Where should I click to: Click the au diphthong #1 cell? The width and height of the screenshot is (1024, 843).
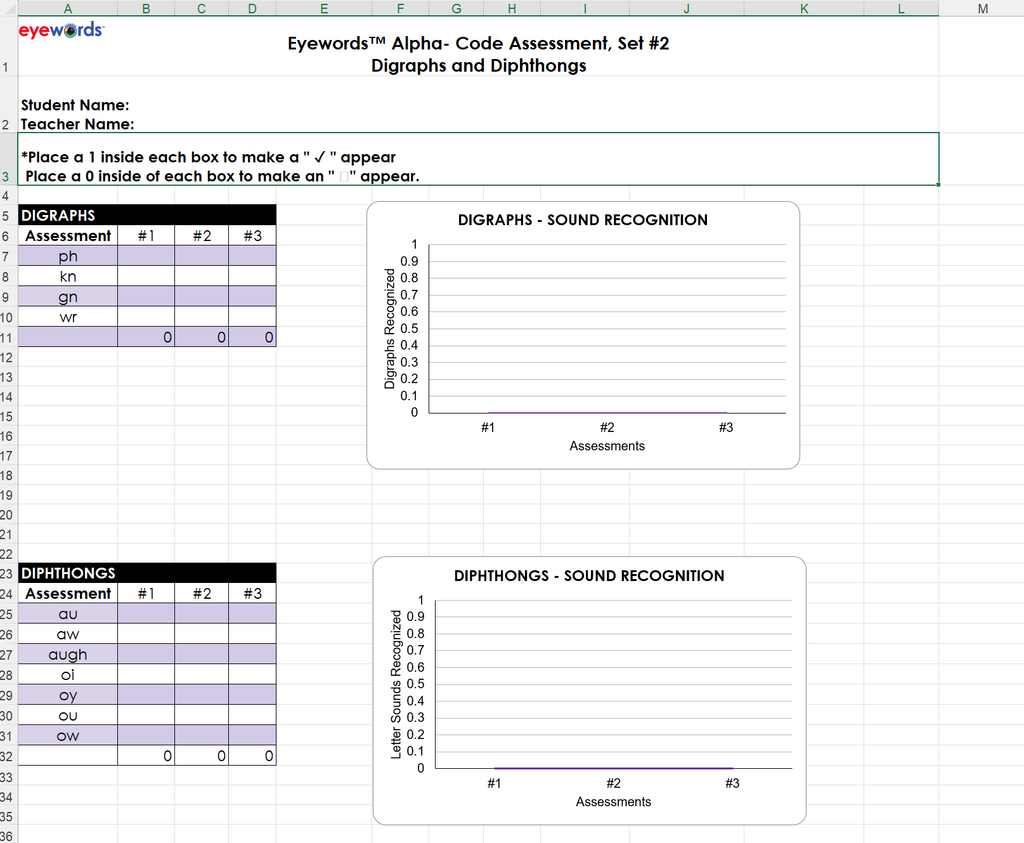pos(146,614)
